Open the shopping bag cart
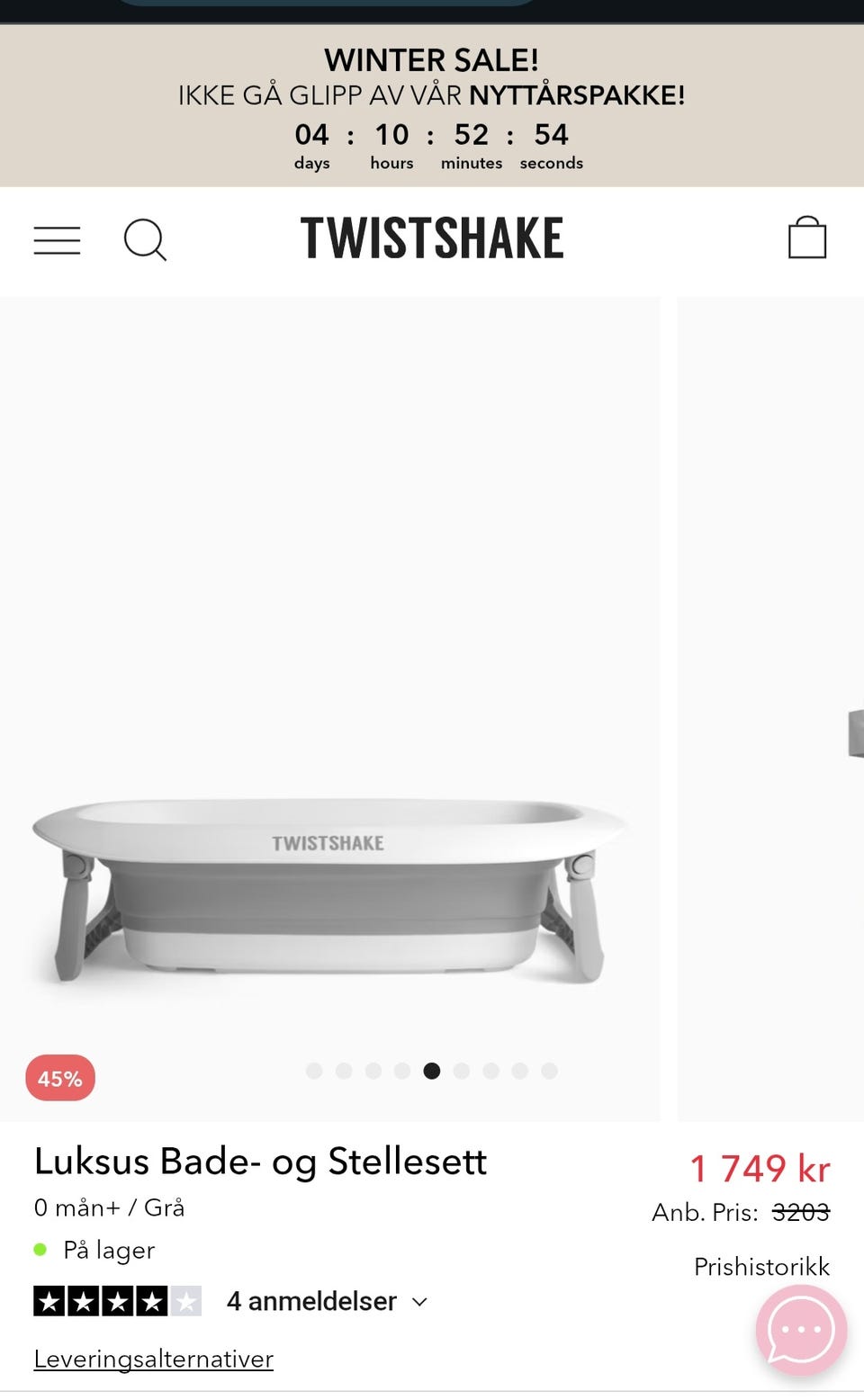 [807, 238]
